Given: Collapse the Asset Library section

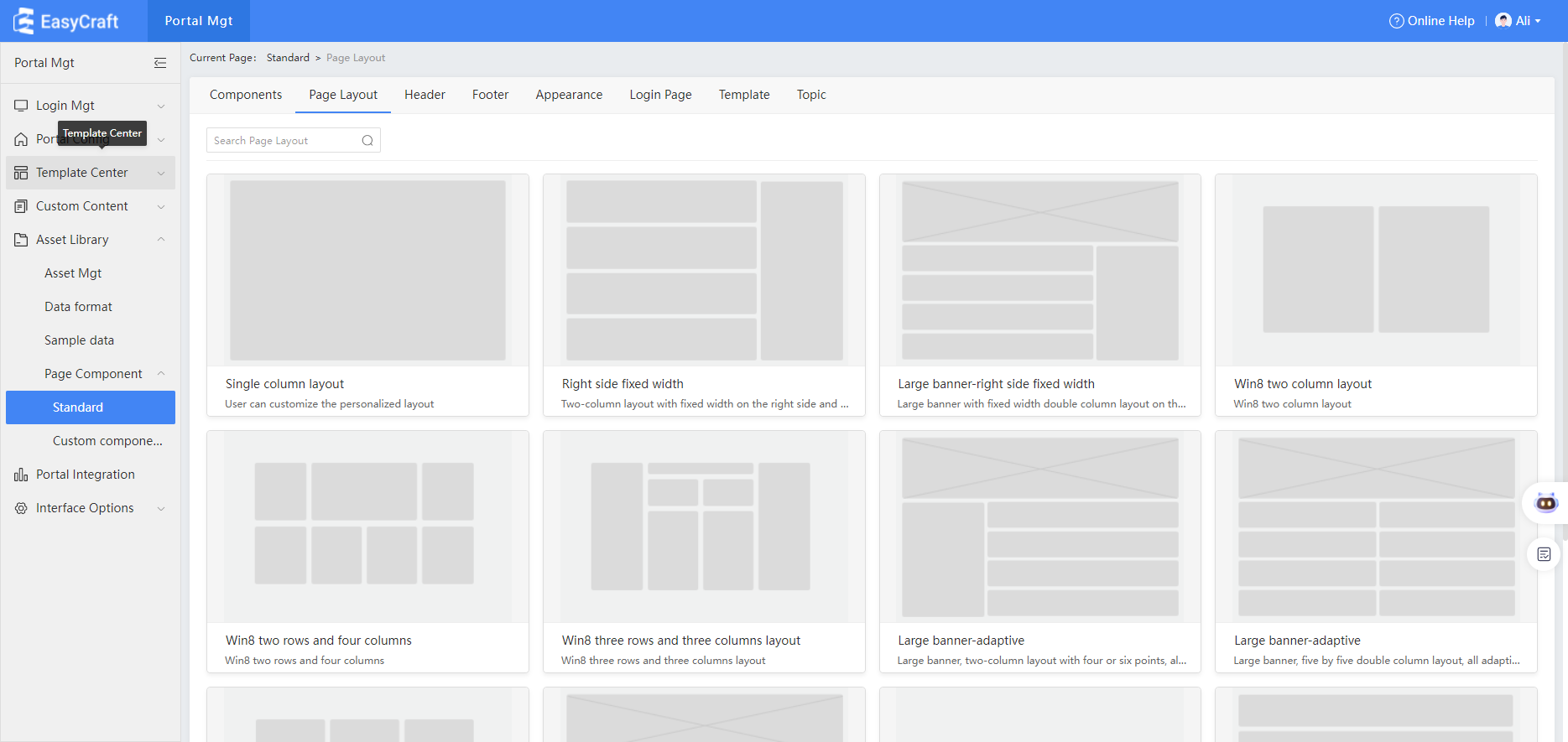Looking at the screenshot, I should pyautogui.click(x=161, y=240).
